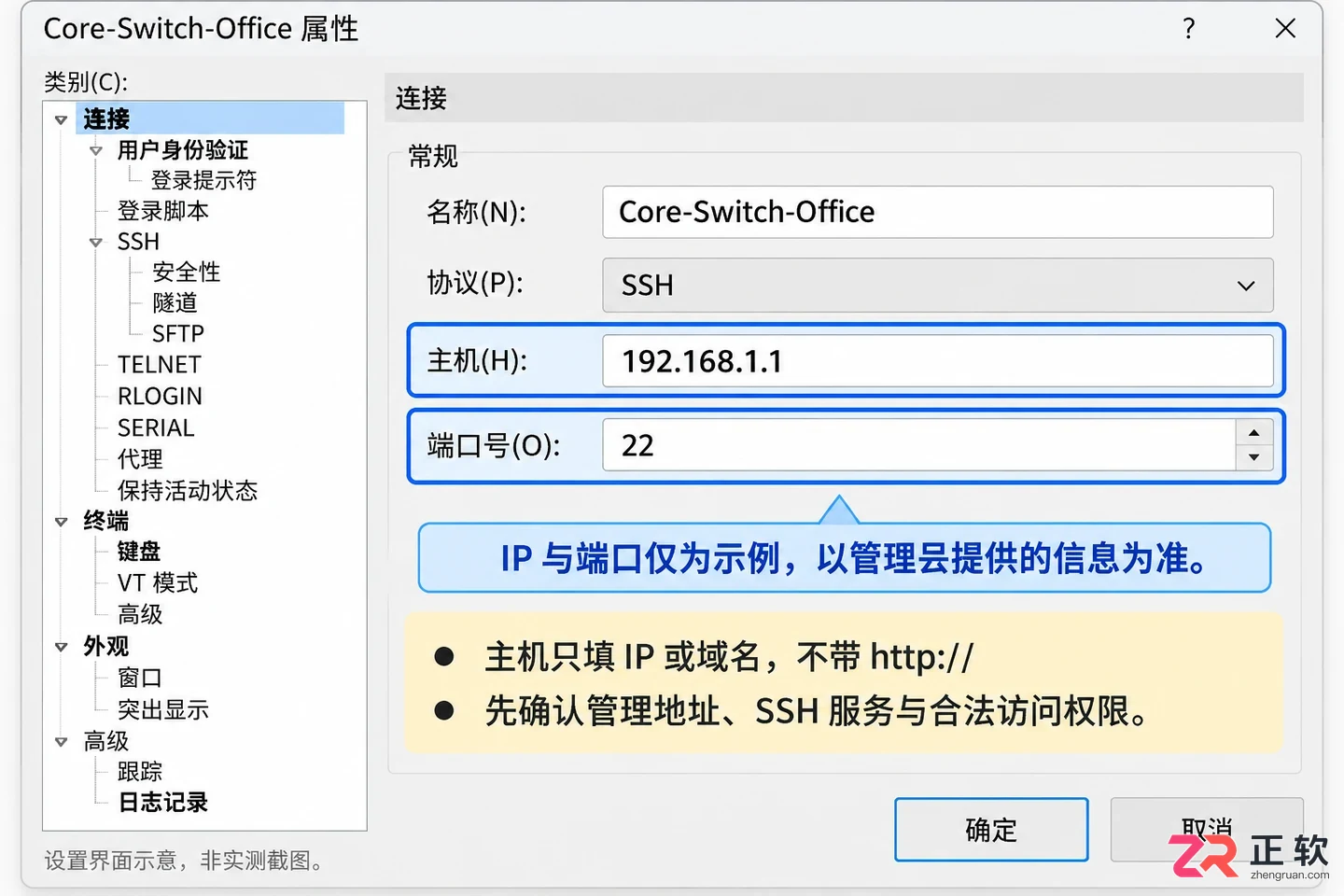
Task: Select TELNET tree item
Action: pyautogui.click(x=160, y=365)
